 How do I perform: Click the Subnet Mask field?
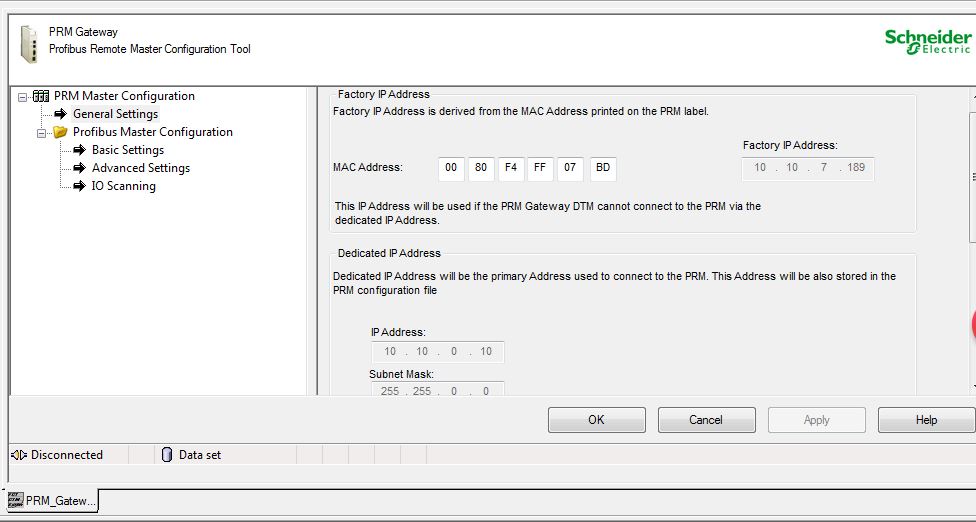click(438, 390)
